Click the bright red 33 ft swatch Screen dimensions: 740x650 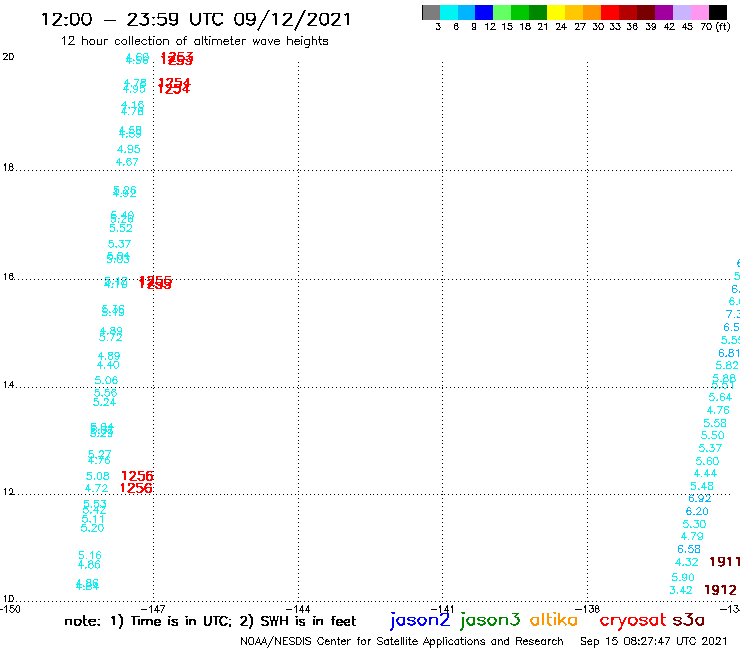coord(610,12)
